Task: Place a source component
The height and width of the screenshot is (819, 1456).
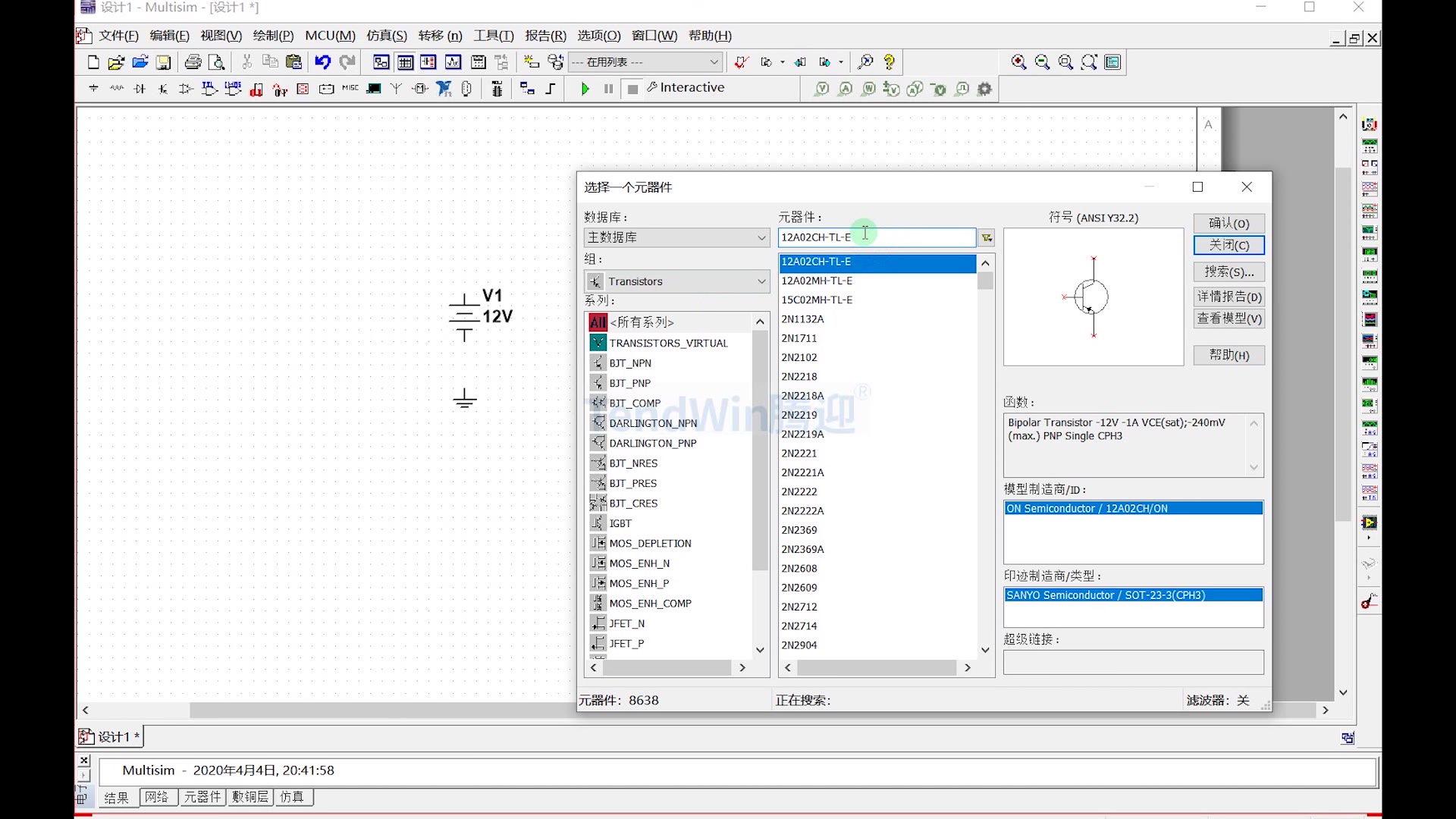Action: [93, 89]
